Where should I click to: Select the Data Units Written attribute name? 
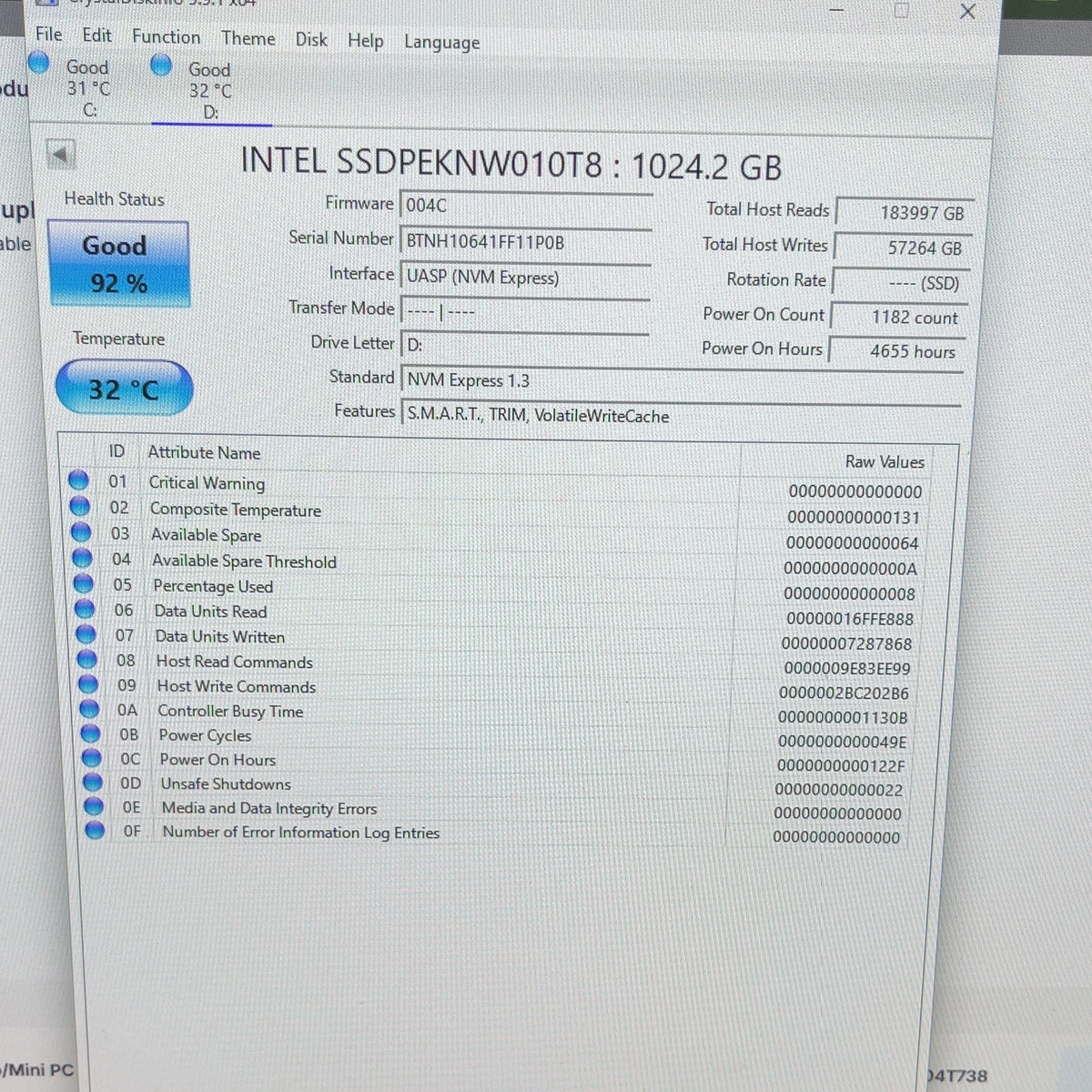(219, 637)
